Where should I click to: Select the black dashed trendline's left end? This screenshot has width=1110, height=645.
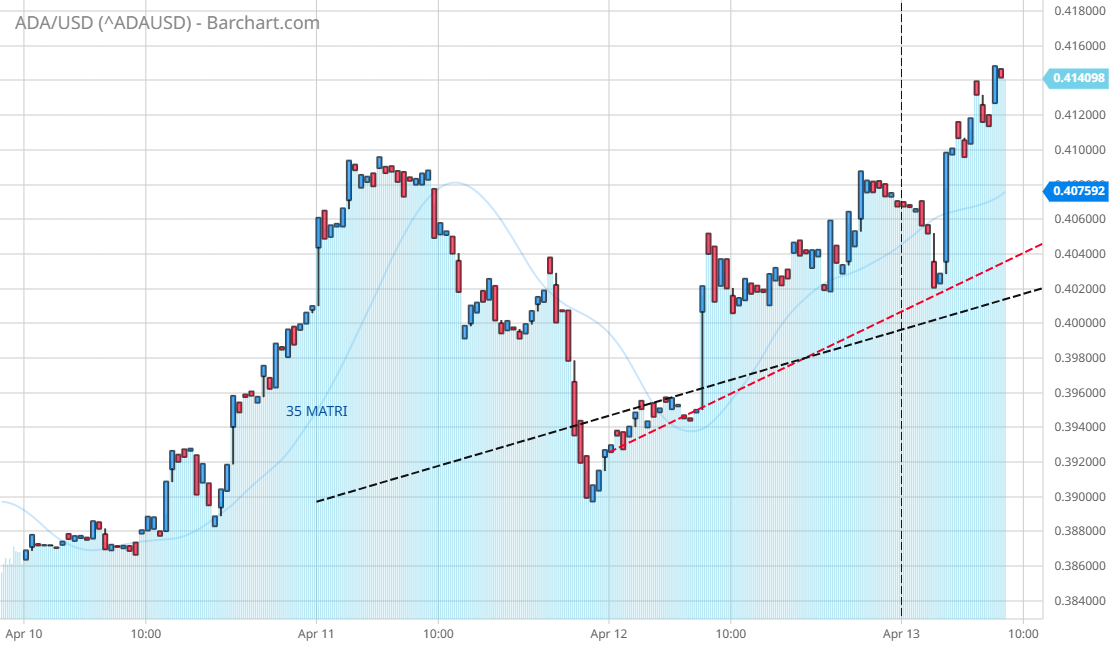[317, 501]
